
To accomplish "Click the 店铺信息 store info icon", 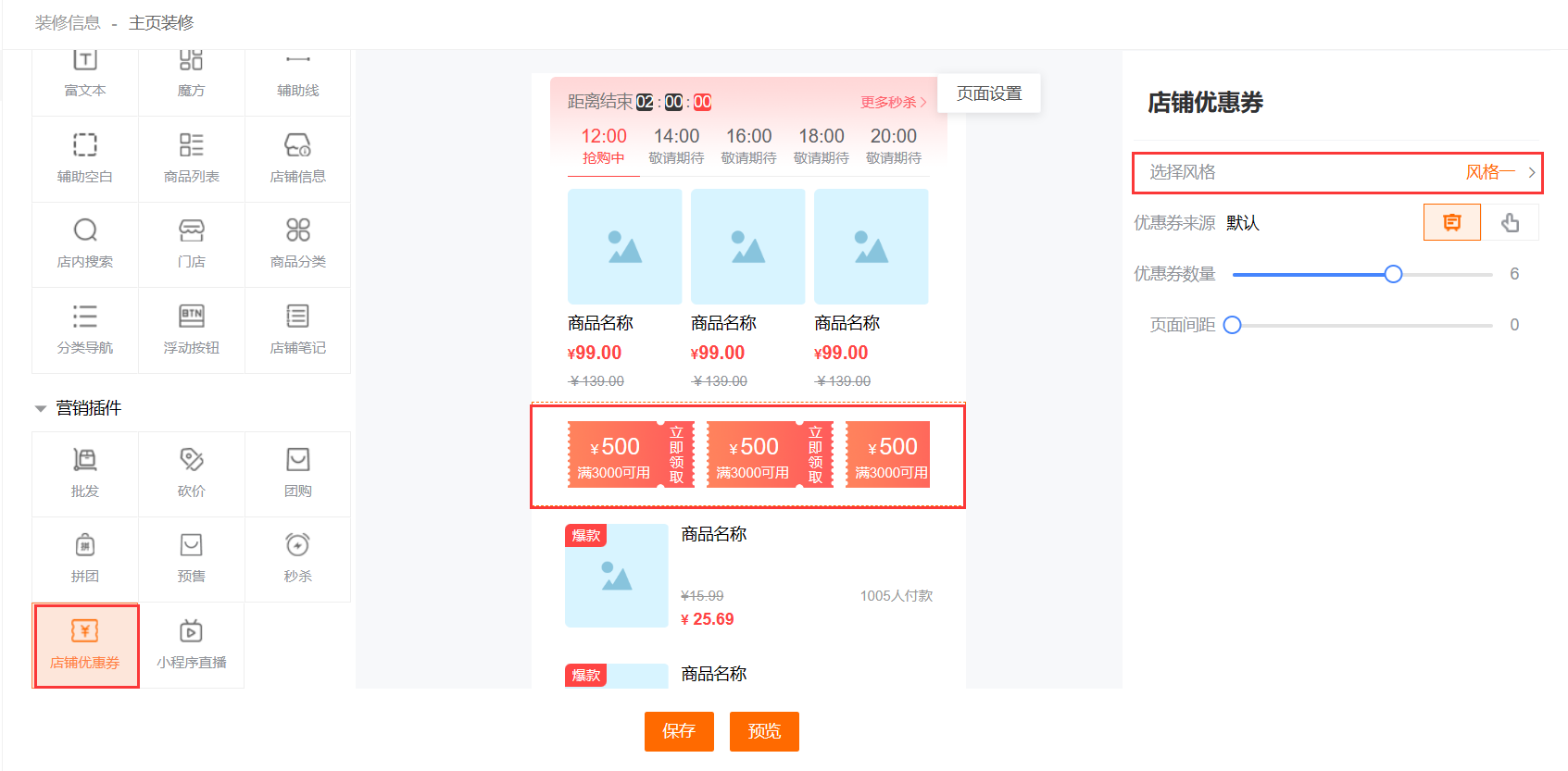I will [297, 146].
